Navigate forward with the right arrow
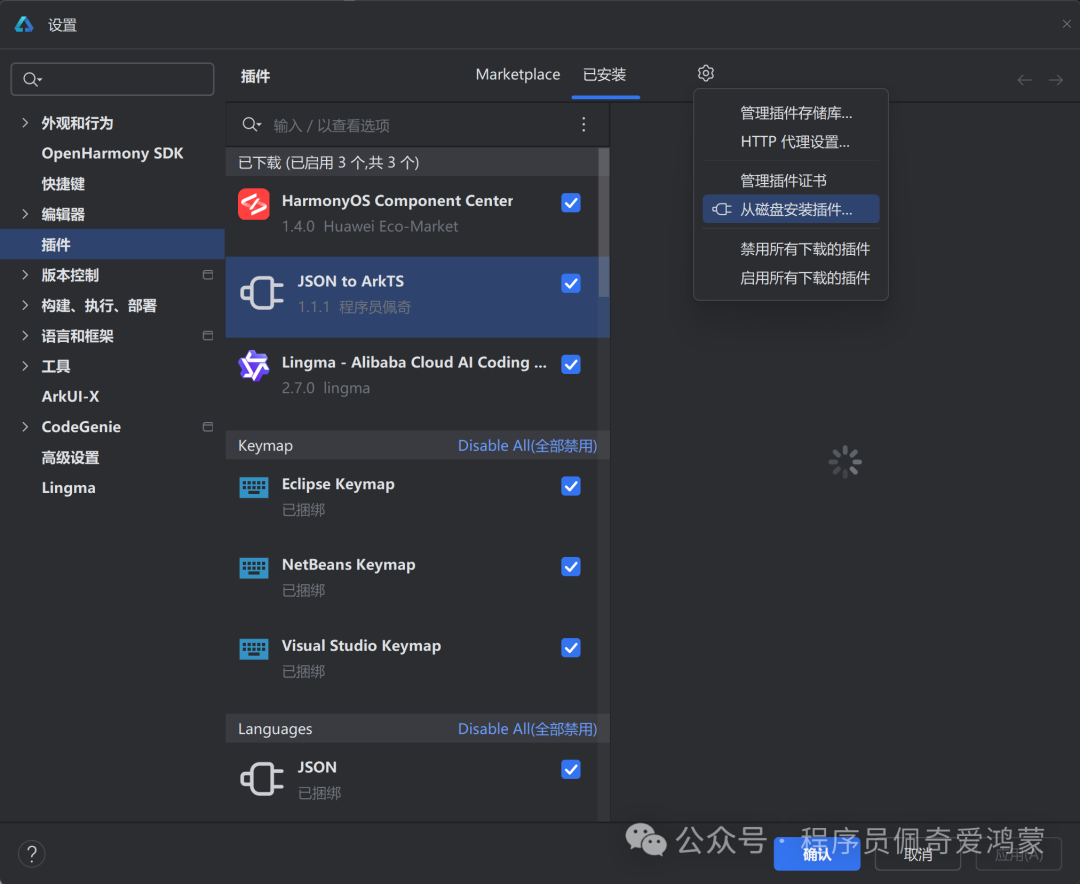Image resolution: width=1080 pixels, height=884 pixels. tap(1055, 80)
